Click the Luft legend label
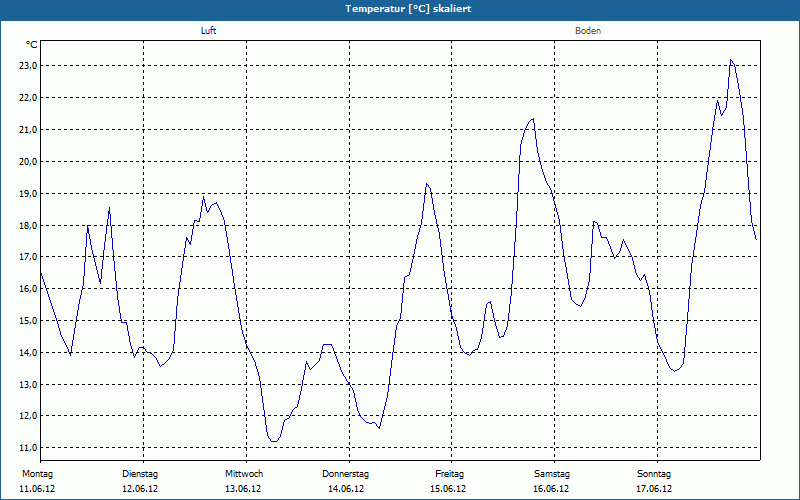 click(x=208, y=31)
